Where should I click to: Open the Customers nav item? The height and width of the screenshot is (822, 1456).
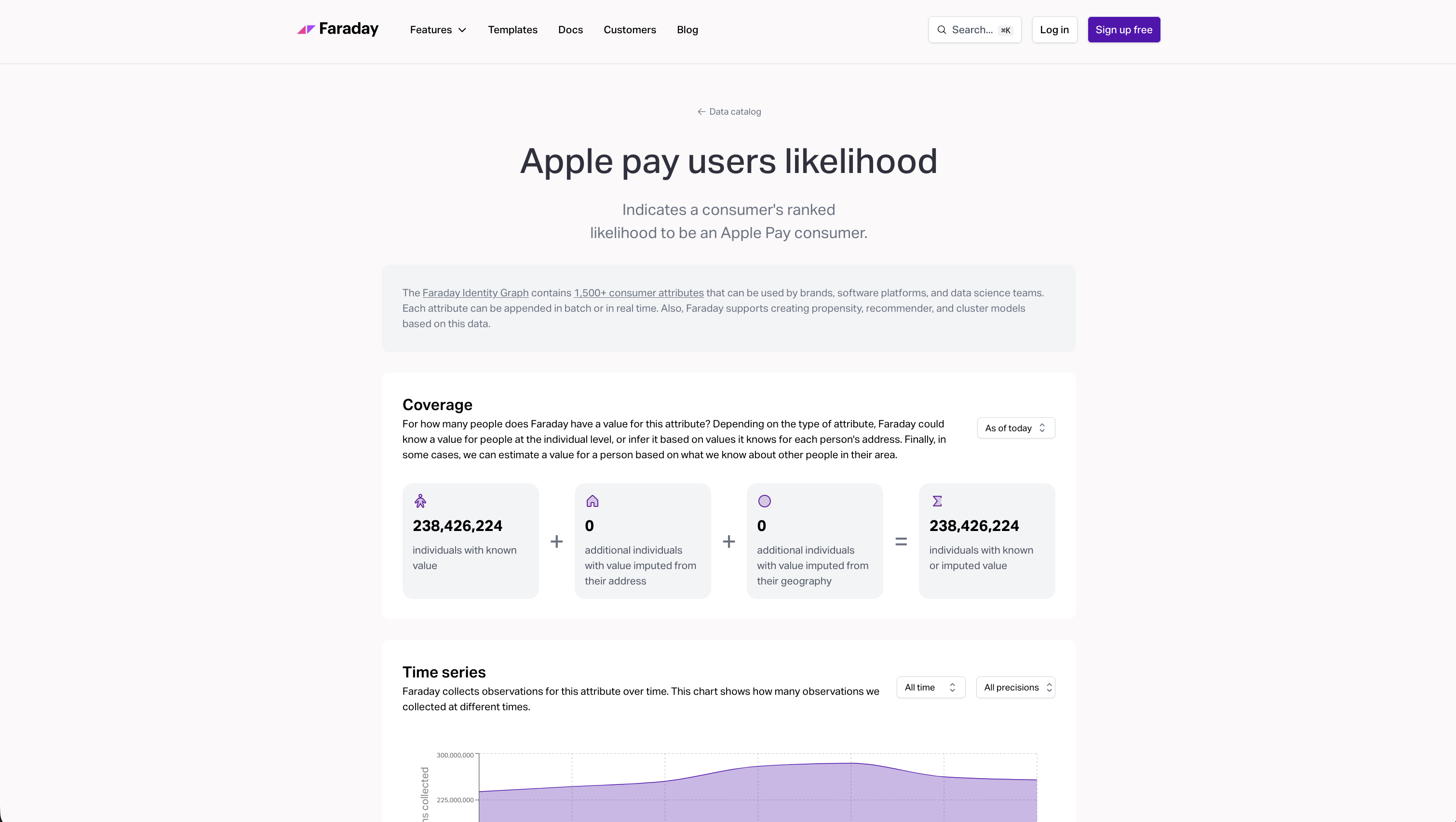(630, 30)
